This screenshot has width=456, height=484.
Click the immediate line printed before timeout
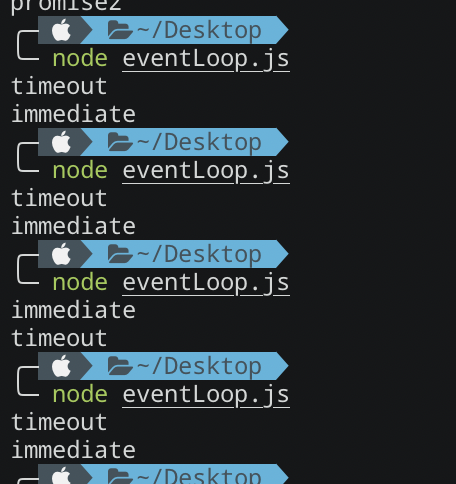click(x=74, y=310)
